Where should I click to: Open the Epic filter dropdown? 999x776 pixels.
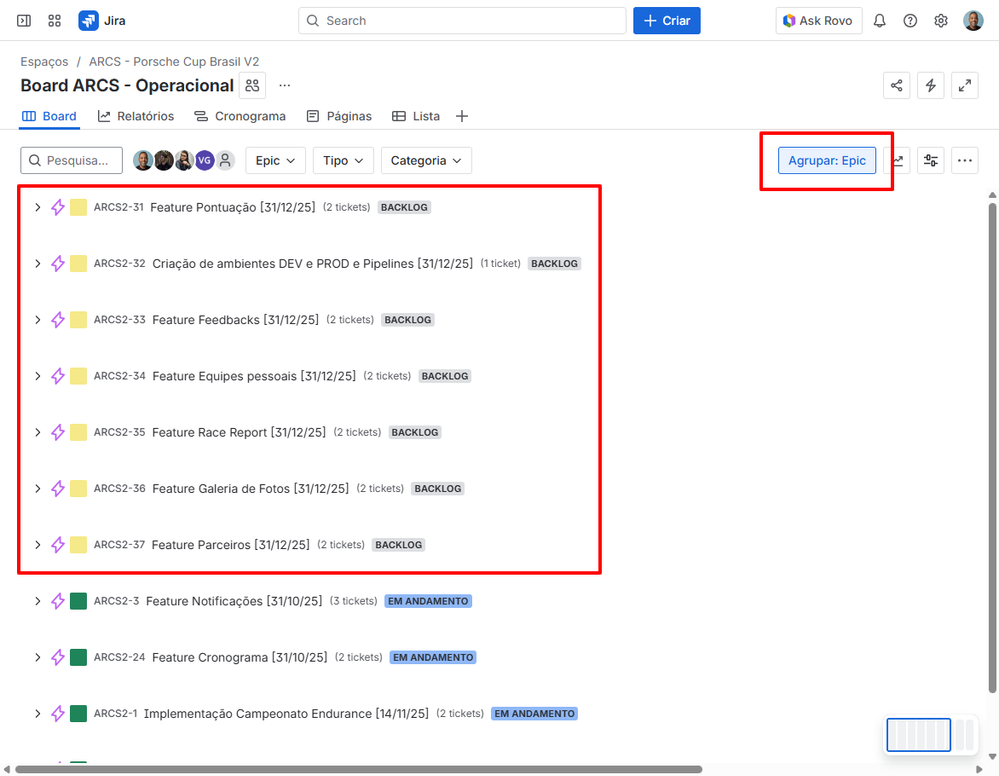coord(275,160)
